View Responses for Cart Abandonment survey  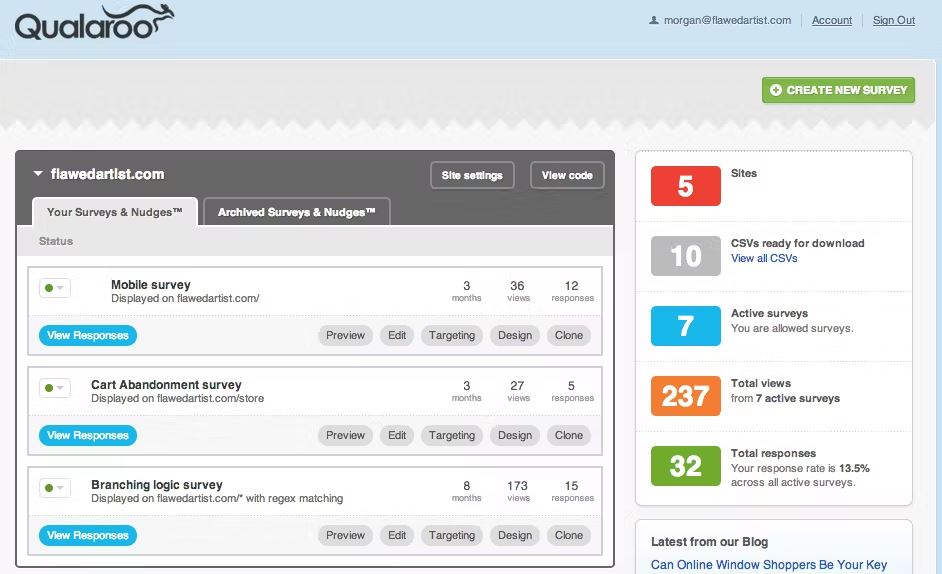pyautogui.click(x=88, y=435)
